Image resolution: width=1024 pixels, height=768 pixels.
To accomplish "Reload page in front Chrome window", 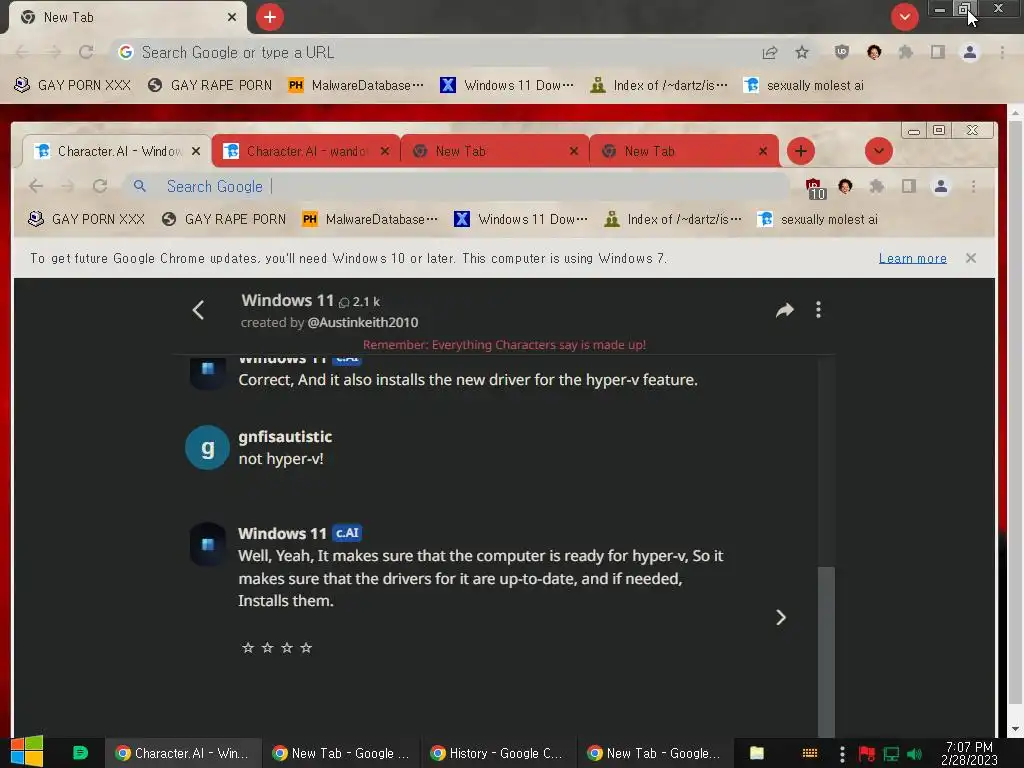I will click(100, 187).
